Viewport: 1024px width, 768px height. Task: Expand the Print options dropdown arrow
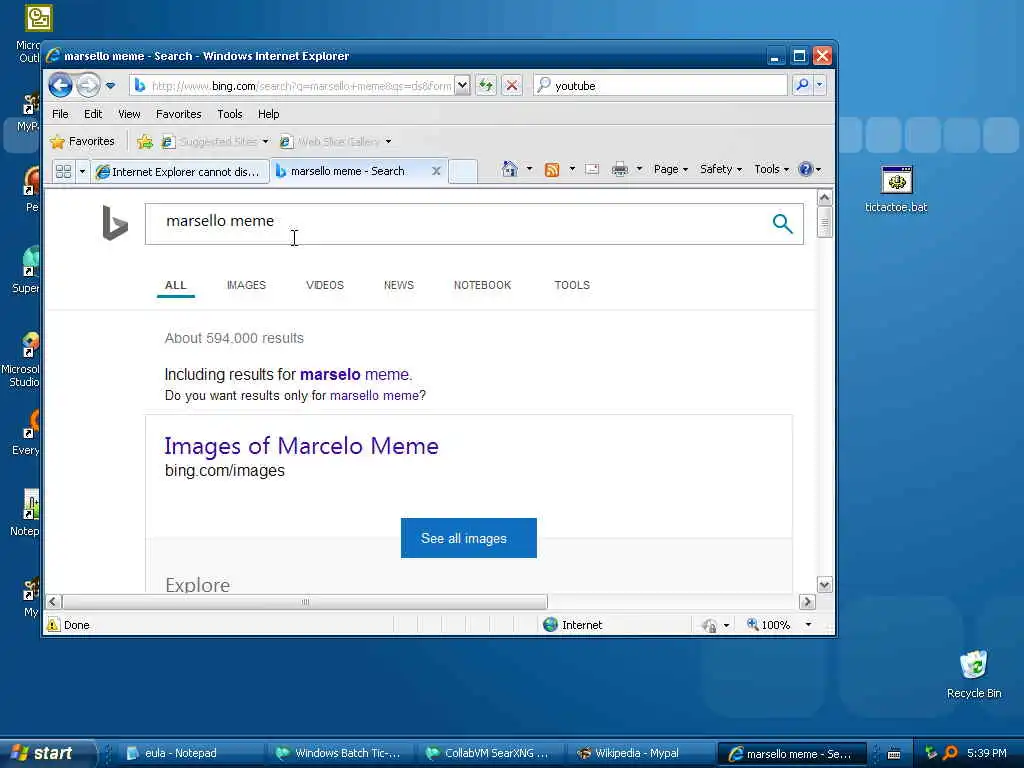639,170
